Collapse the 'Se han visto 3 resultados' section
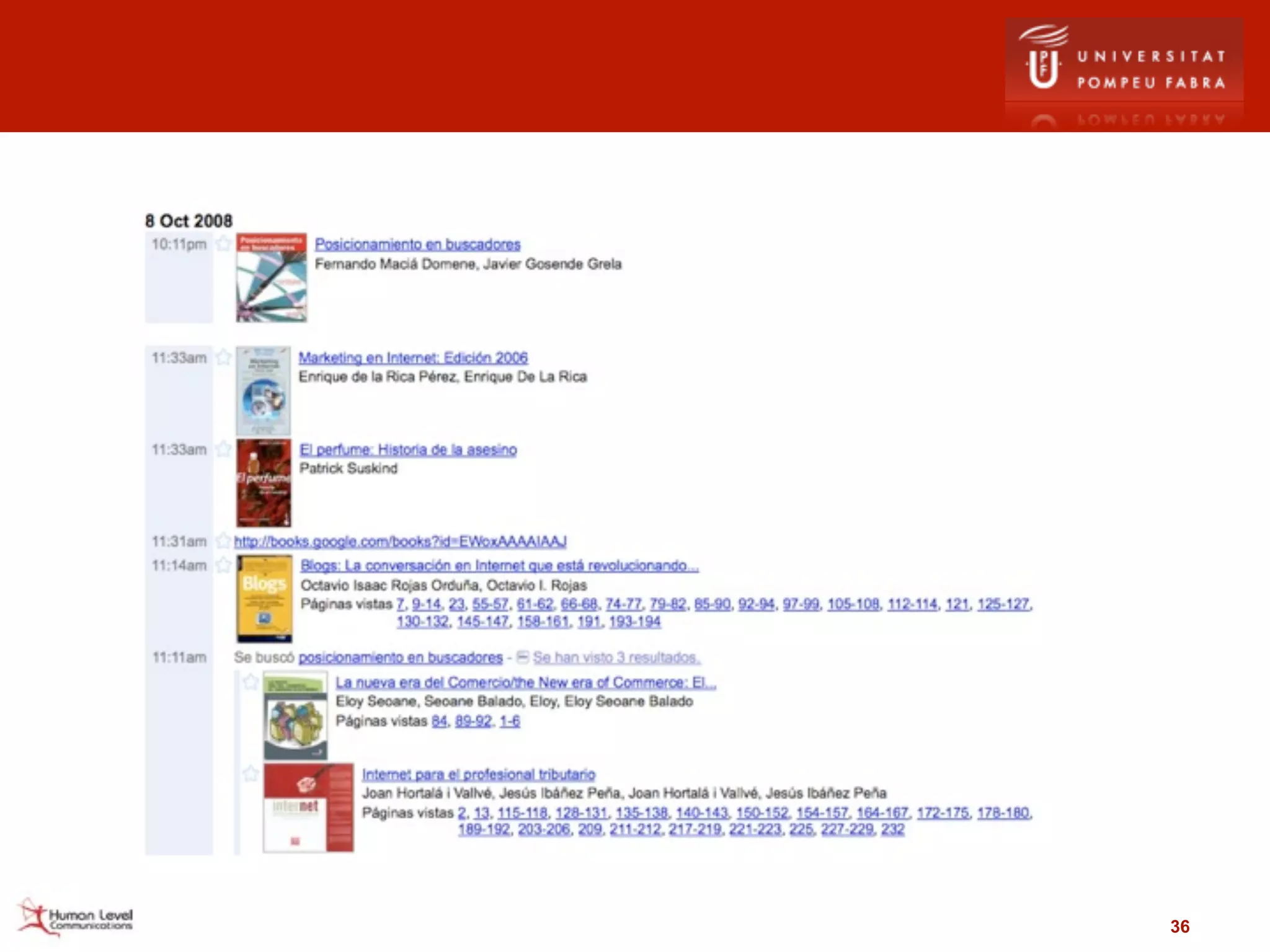 click(523, 657)
